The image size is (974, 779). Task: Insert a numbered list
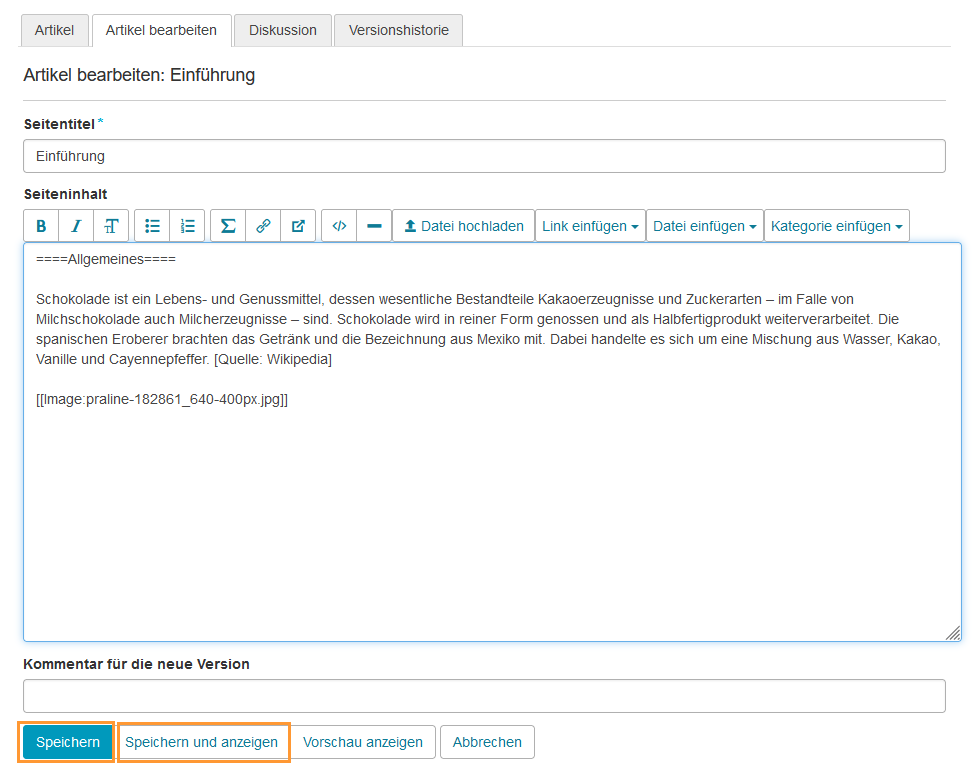187,226
